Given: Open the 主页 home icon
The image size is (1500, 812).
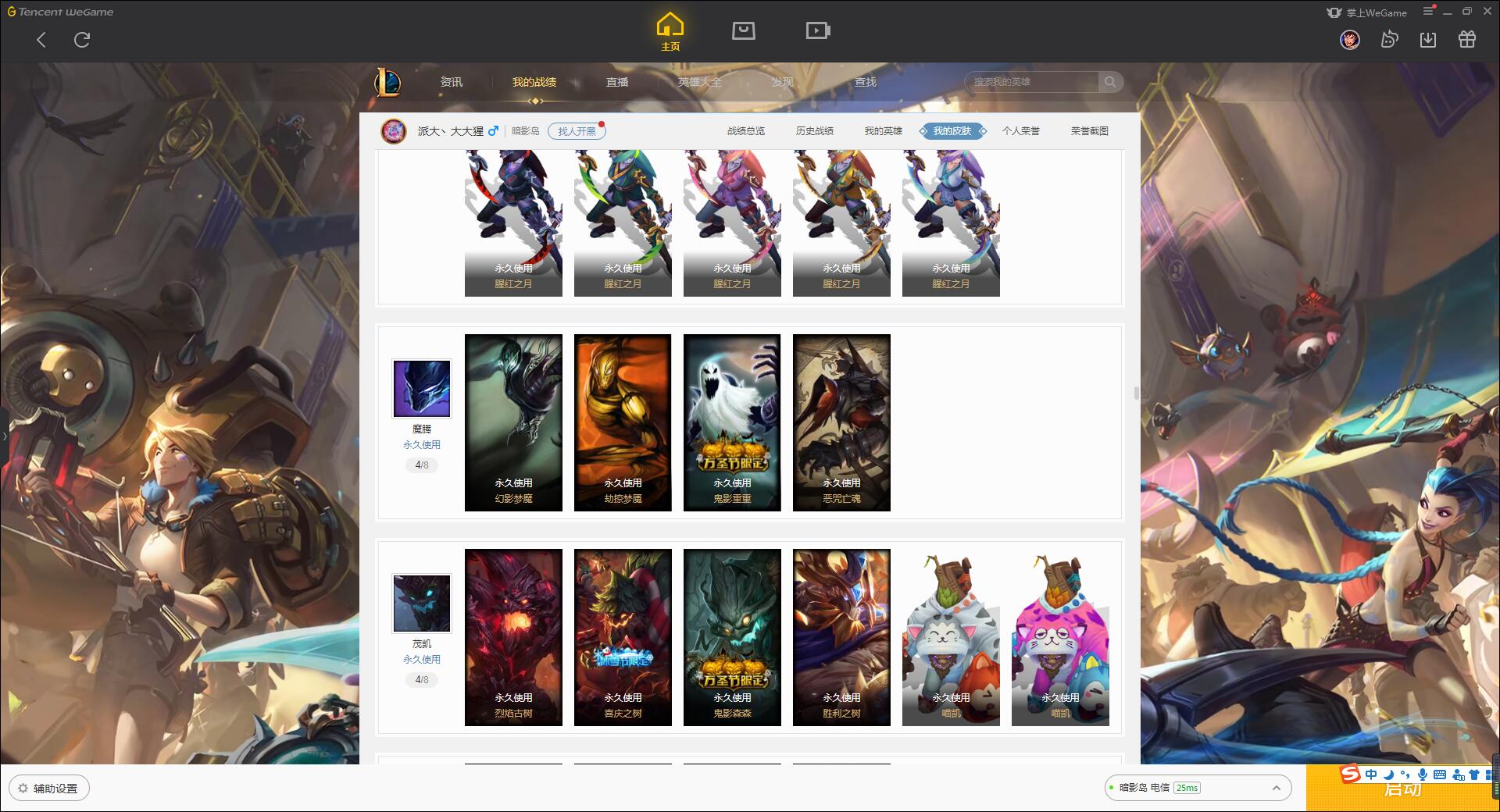Looking at the screenshot, I should tap(670, 31).
